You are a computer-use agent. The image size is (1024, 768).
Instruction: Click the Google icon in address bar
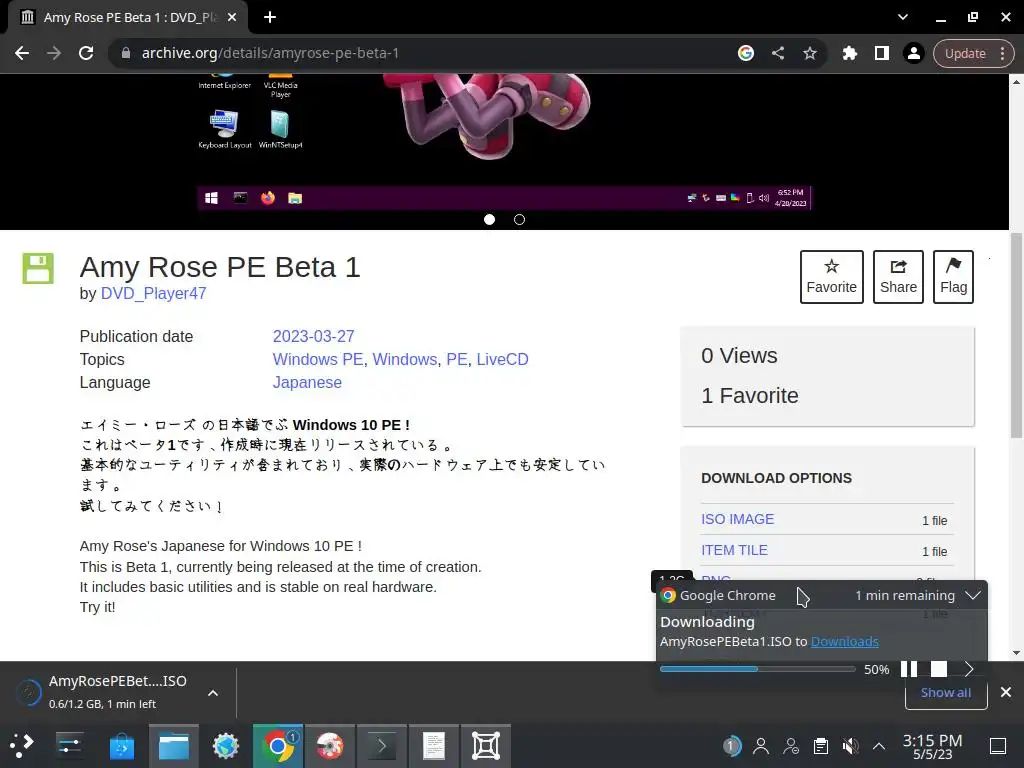[x=746, y=53]
